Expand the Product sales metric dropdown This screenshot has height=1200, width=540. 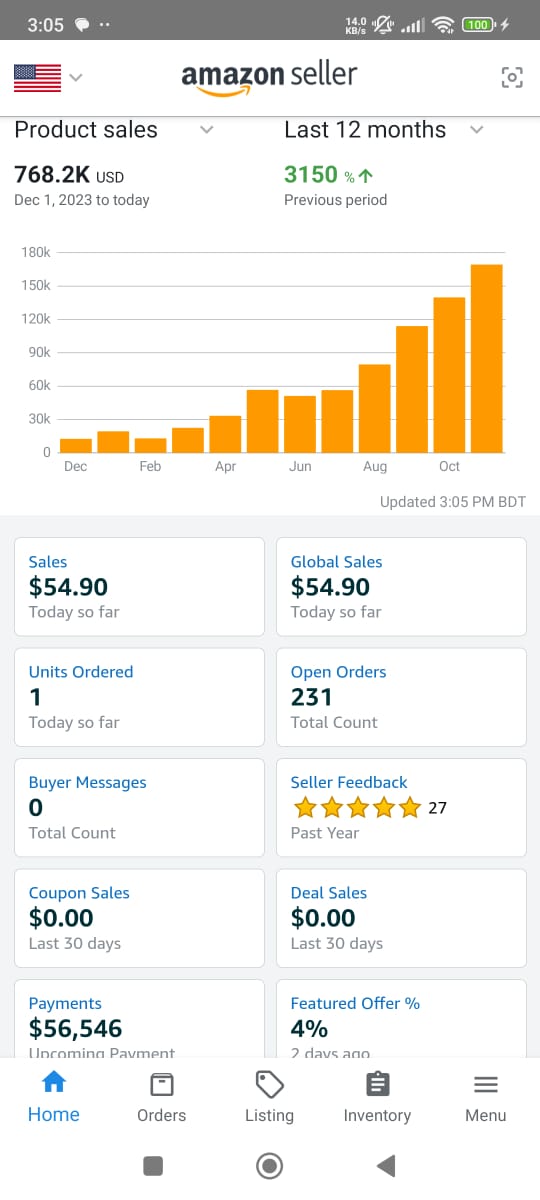pos(114,130)
